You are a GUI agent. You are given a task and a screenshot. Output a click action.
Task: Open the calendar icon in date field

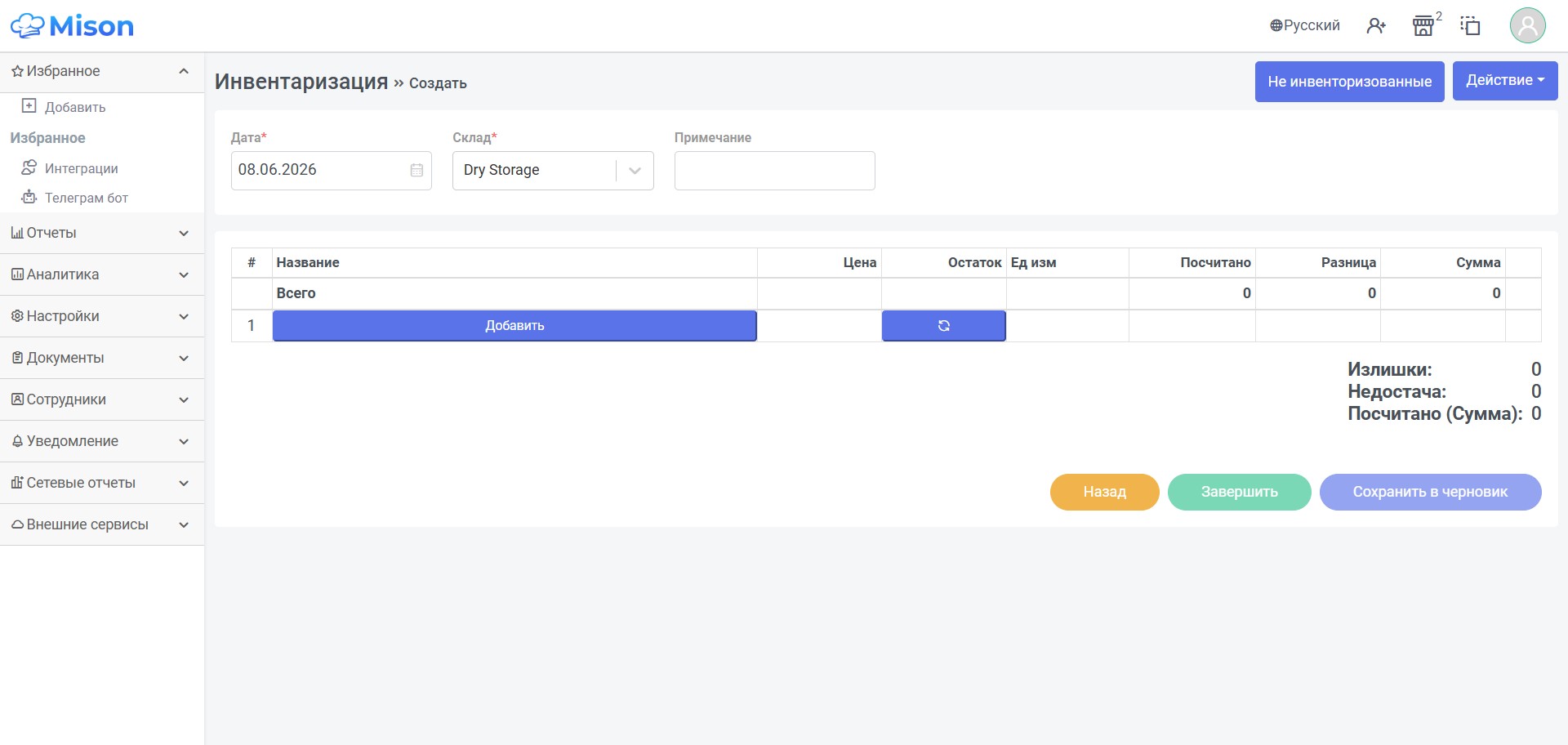pos(416,170)
